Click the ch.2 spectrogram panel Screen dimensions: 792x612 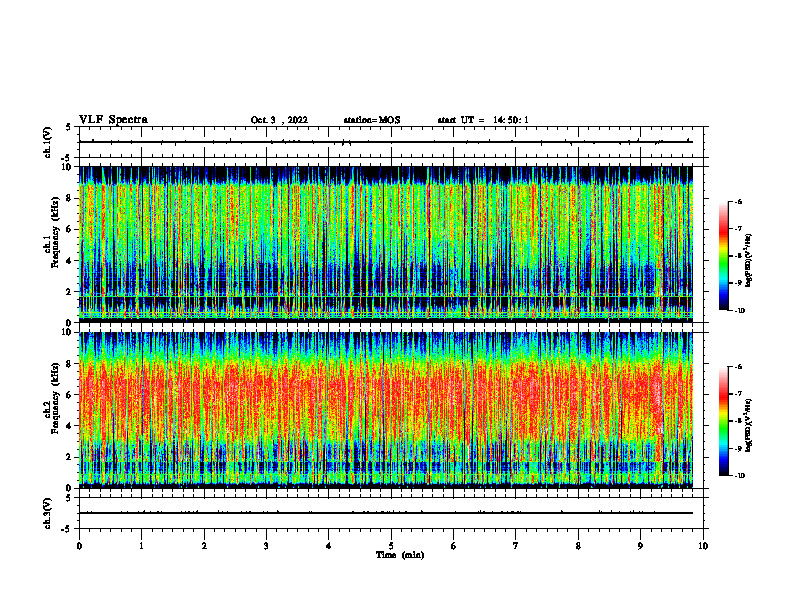point(386,410)
